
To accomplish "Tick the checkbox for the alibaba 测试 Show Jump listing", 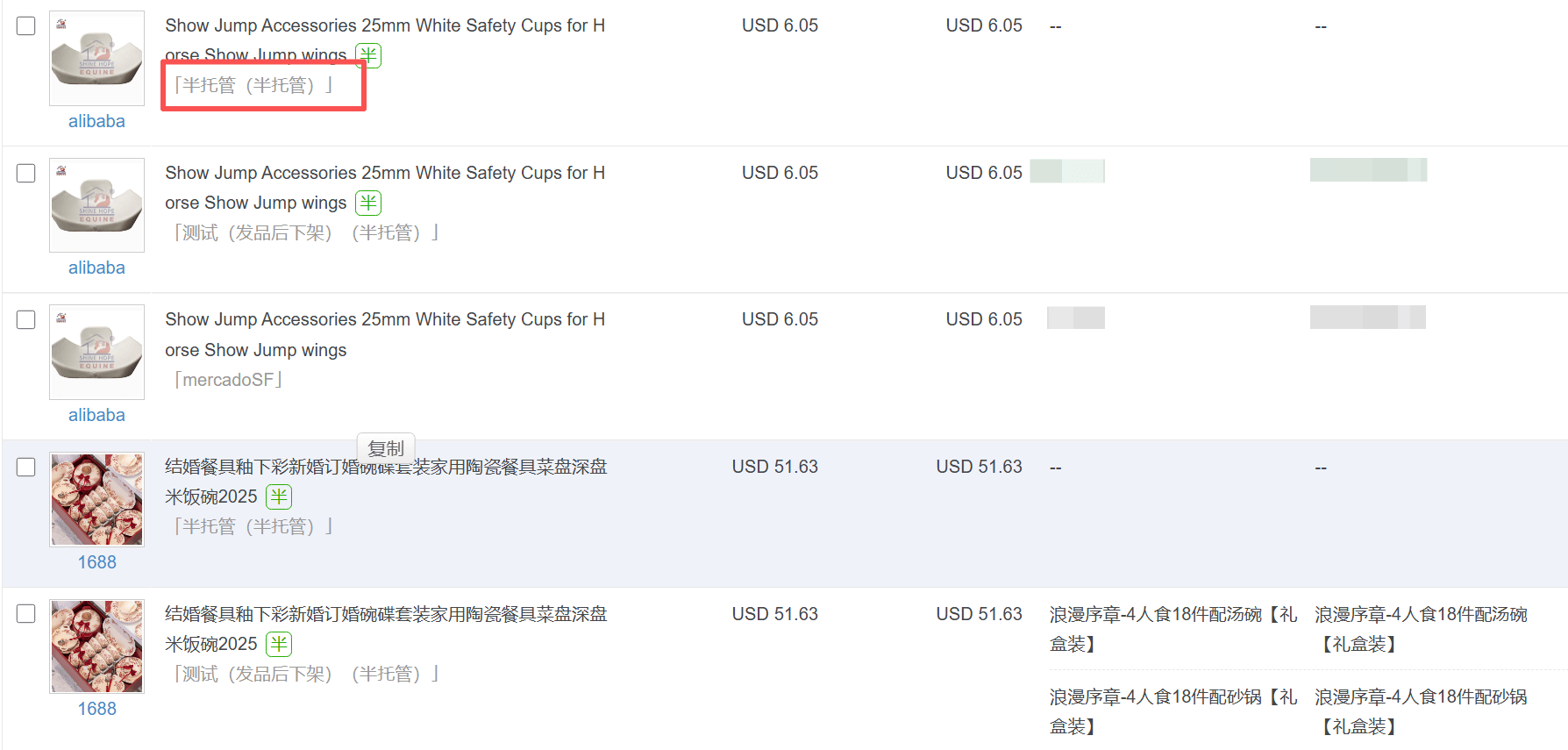I will (x=26, y=173).
